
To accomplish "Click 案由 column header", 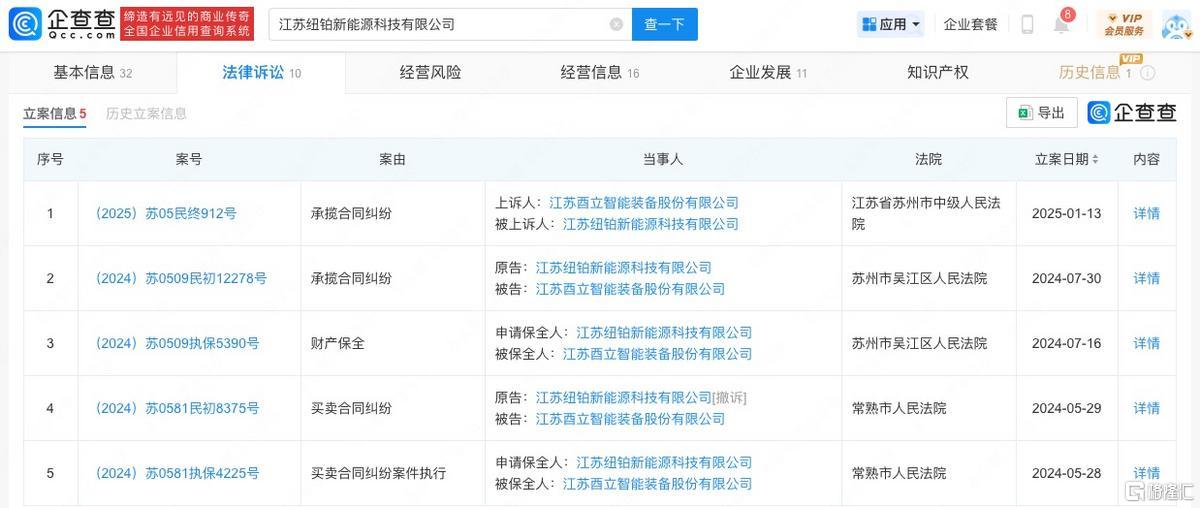I will tap(392, 159).
